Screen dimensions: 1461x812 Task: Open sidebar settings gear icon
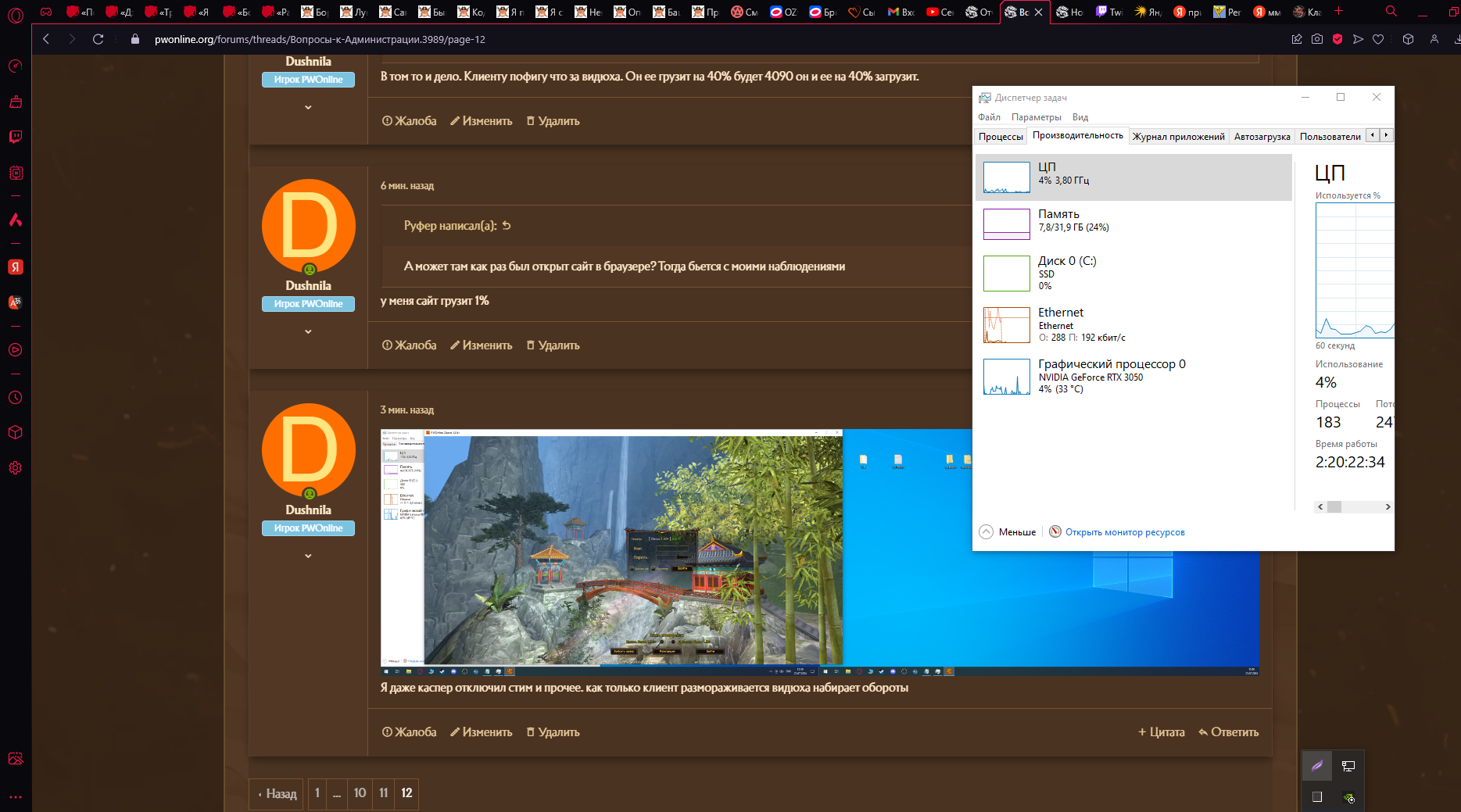click(x=15, y=468)
